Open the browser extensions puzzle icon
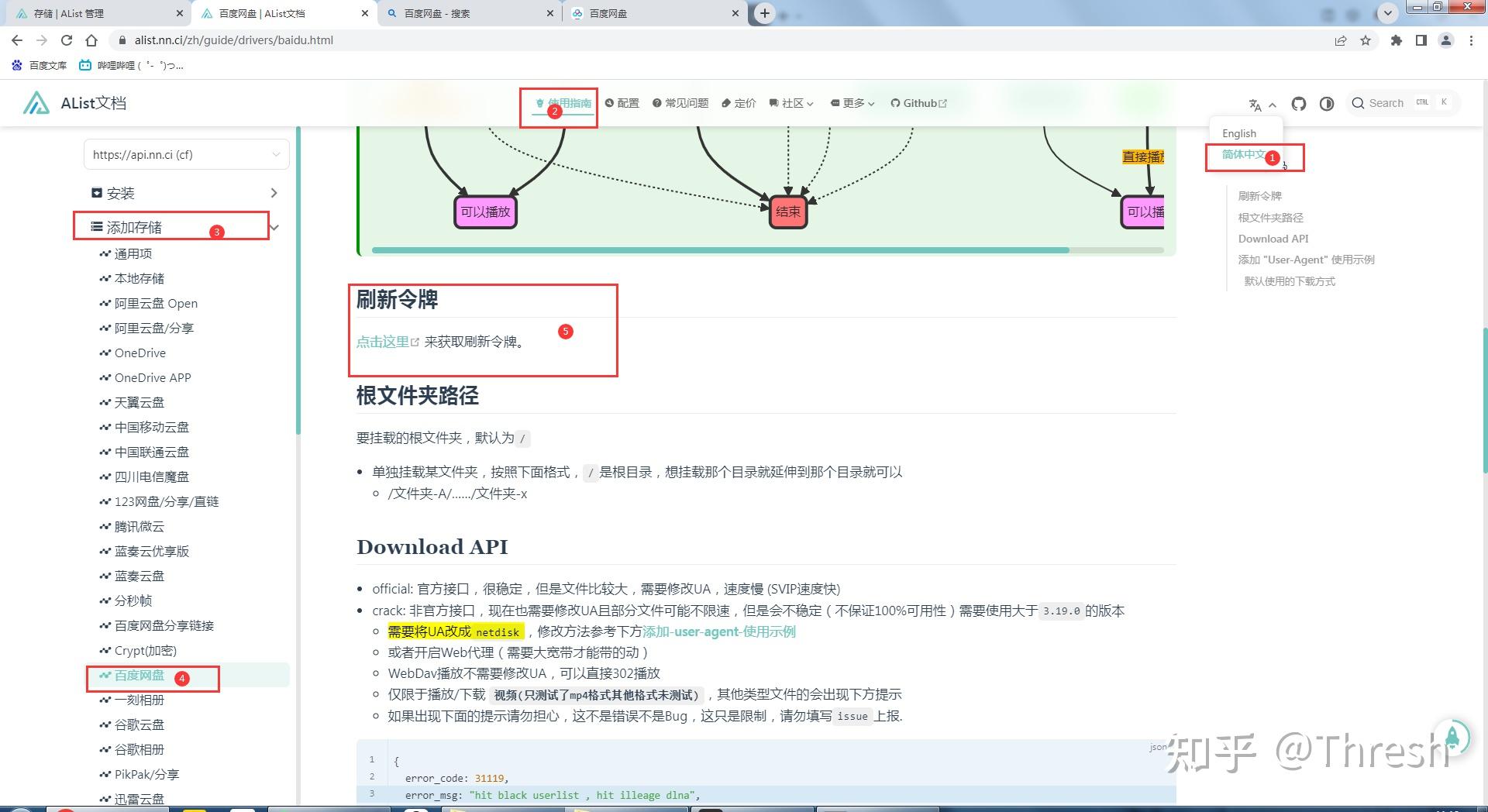This screenshot has height=812, width=1488. [x=1397, y=40]
